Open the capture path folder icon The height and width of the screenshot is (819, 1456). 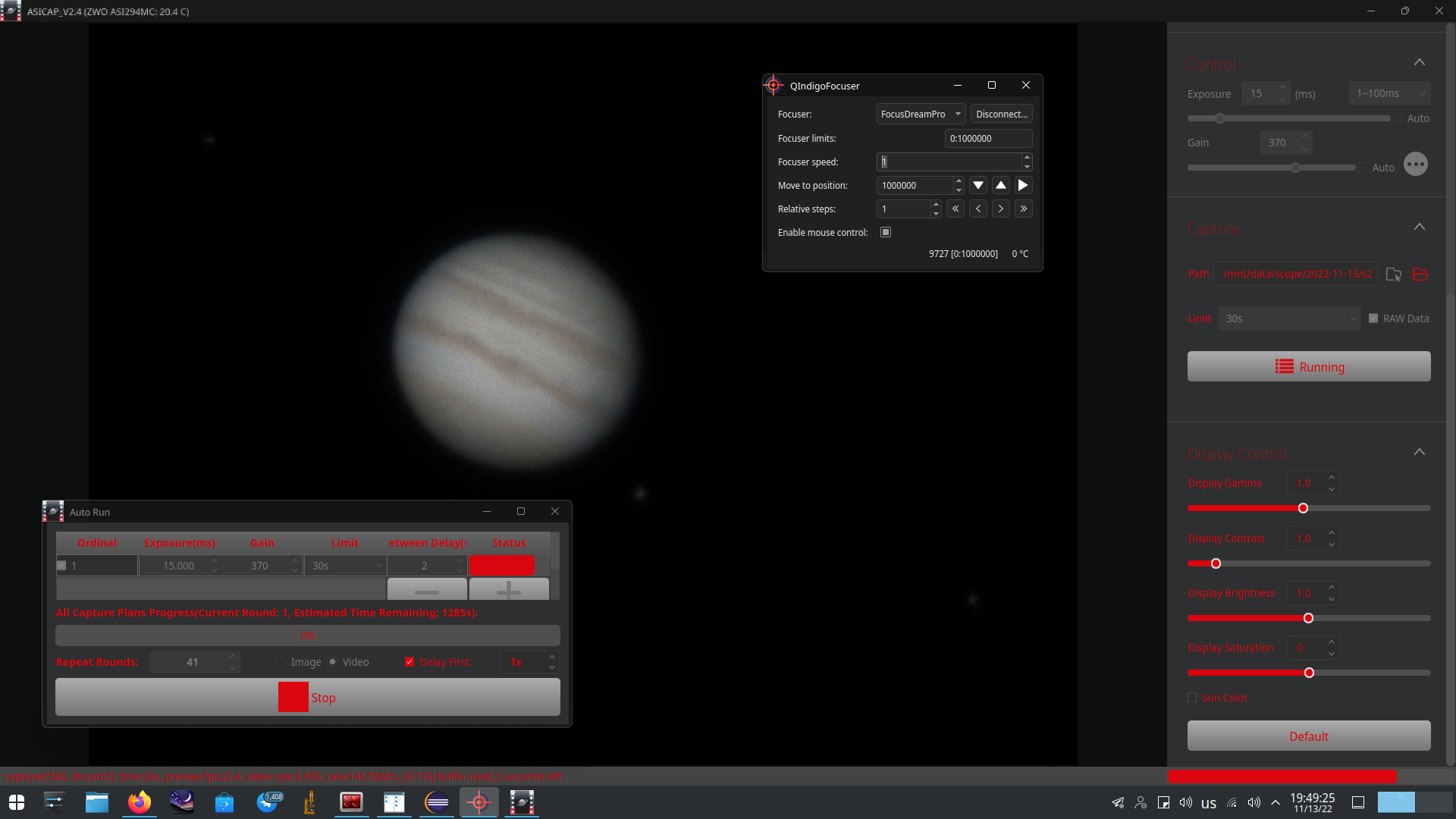(x=1420, y=275)
